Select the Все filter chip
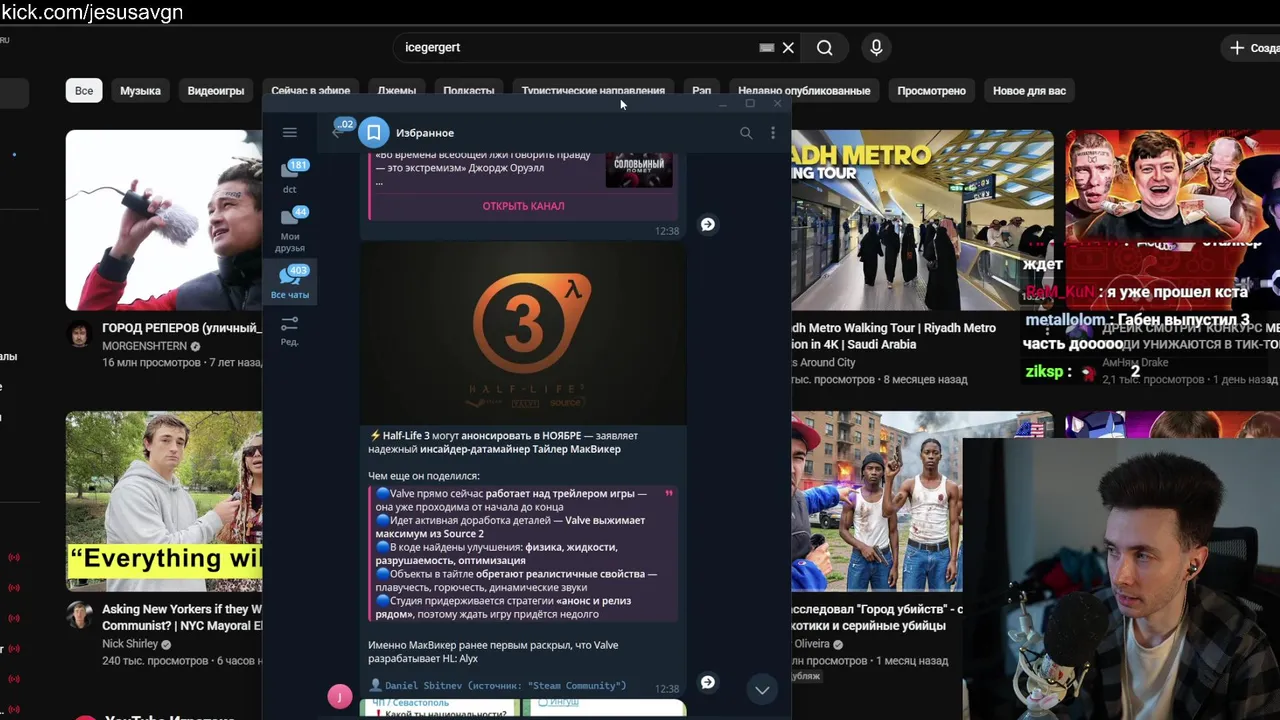1280x720 pixels. [x=84, y=90]
